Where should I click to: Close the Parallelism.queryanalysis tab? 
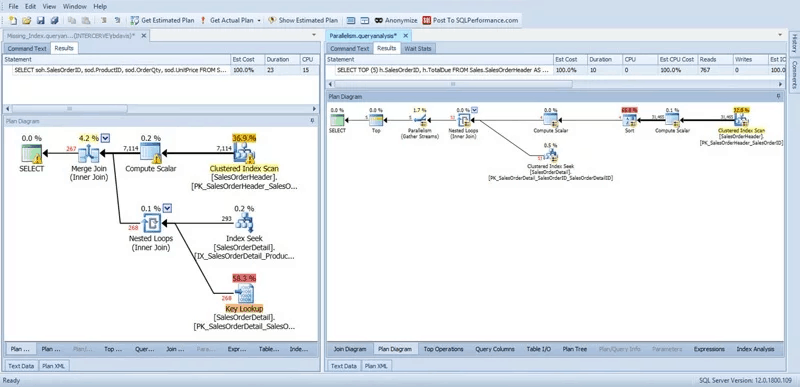(406, 36)
